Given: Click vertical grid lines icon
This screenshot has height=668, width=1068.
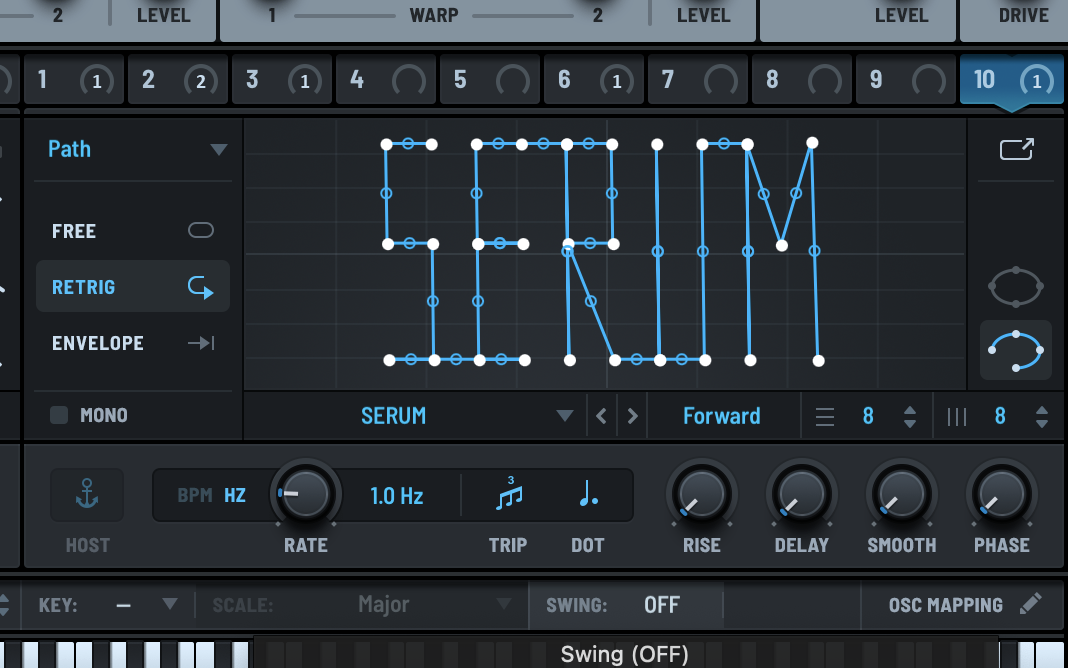Looking at the screenshot, I should pos(957,416).
